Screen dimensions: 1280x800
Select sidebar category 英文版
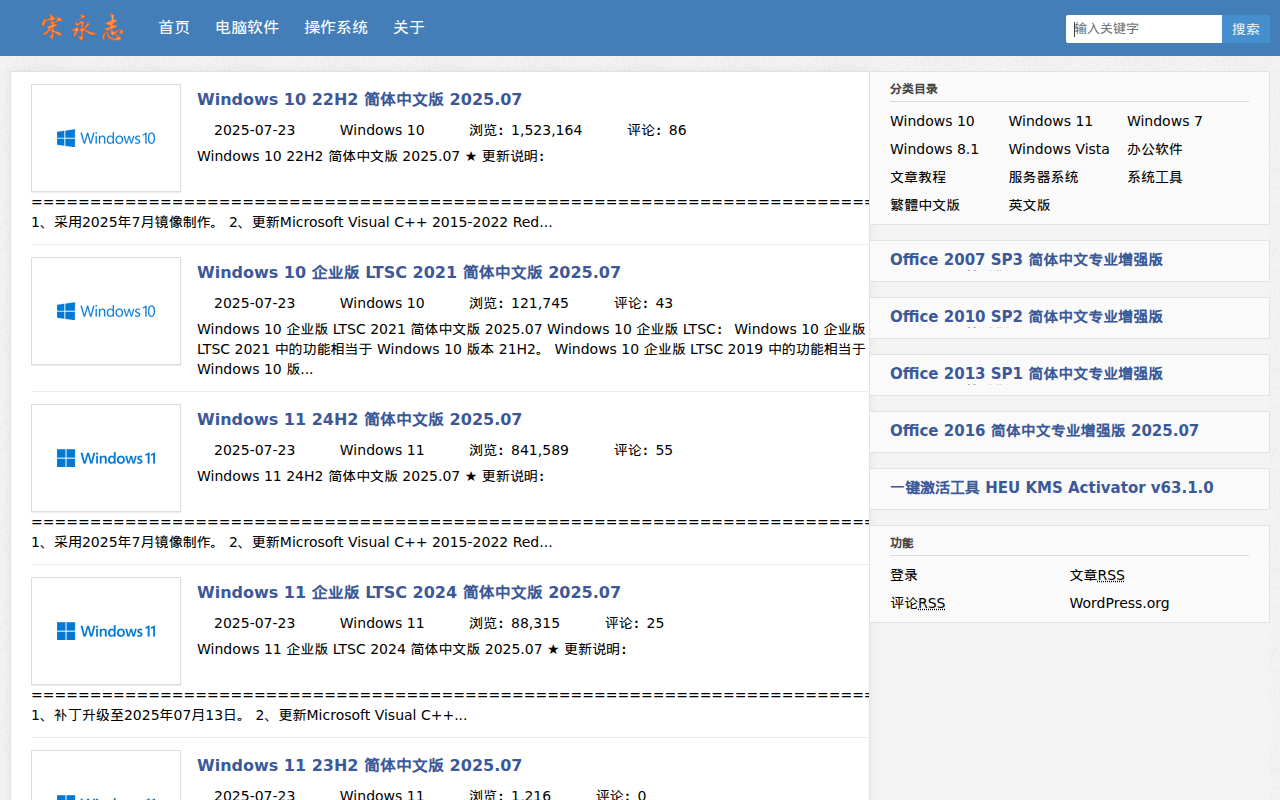click(x=1029, y=205)
